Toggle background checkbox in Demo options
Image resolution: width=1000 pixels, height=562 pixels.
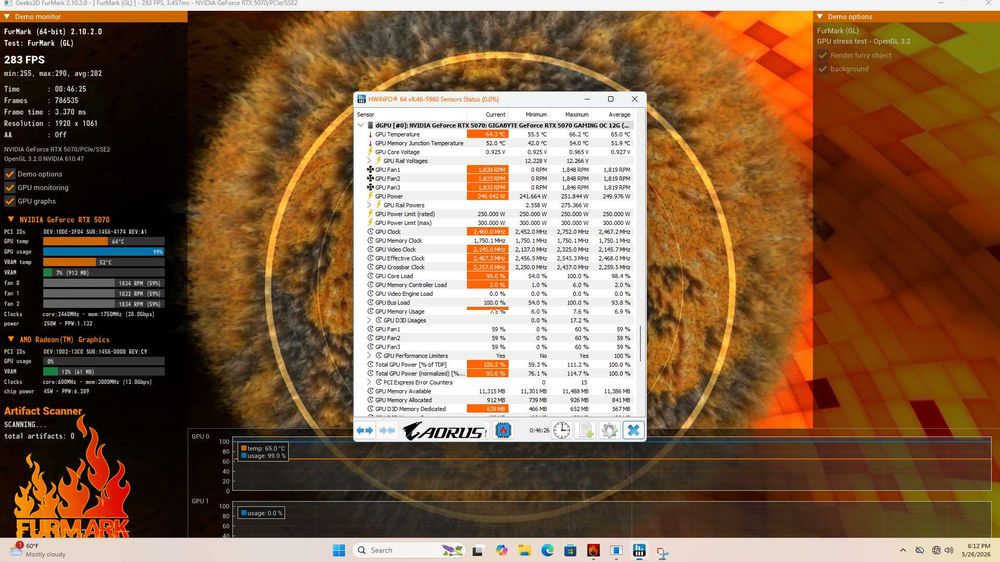pos(823,69)
